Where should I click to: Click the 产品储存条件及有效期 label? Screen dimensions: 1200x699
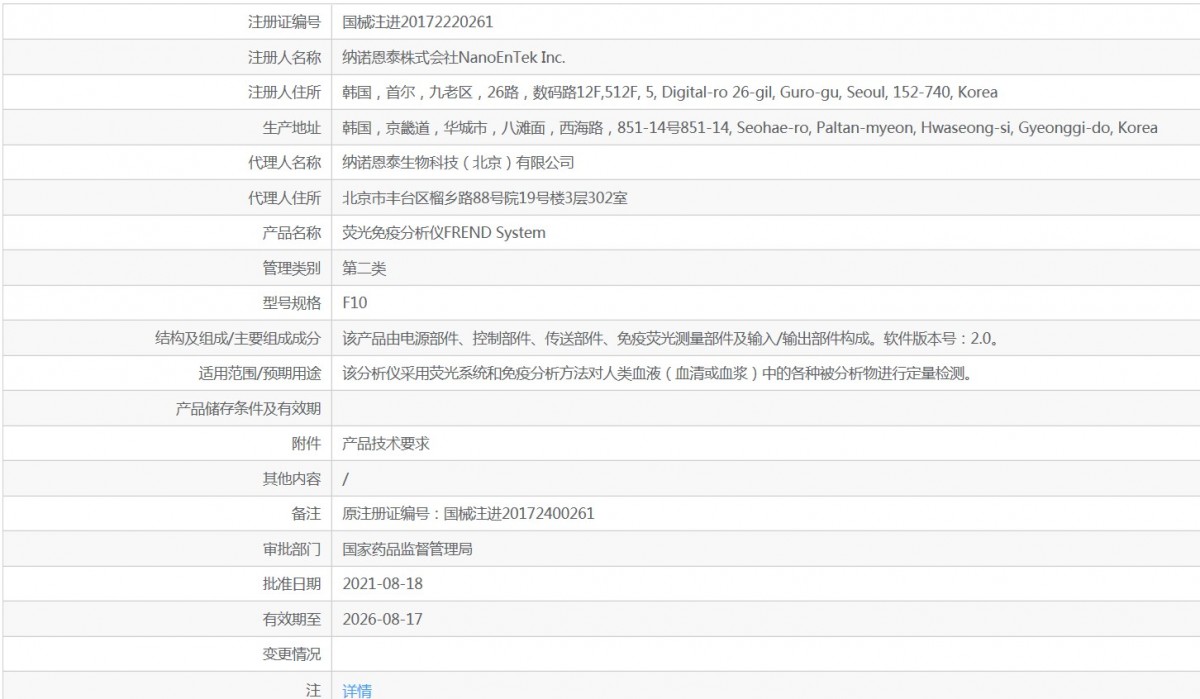(249, 409)
